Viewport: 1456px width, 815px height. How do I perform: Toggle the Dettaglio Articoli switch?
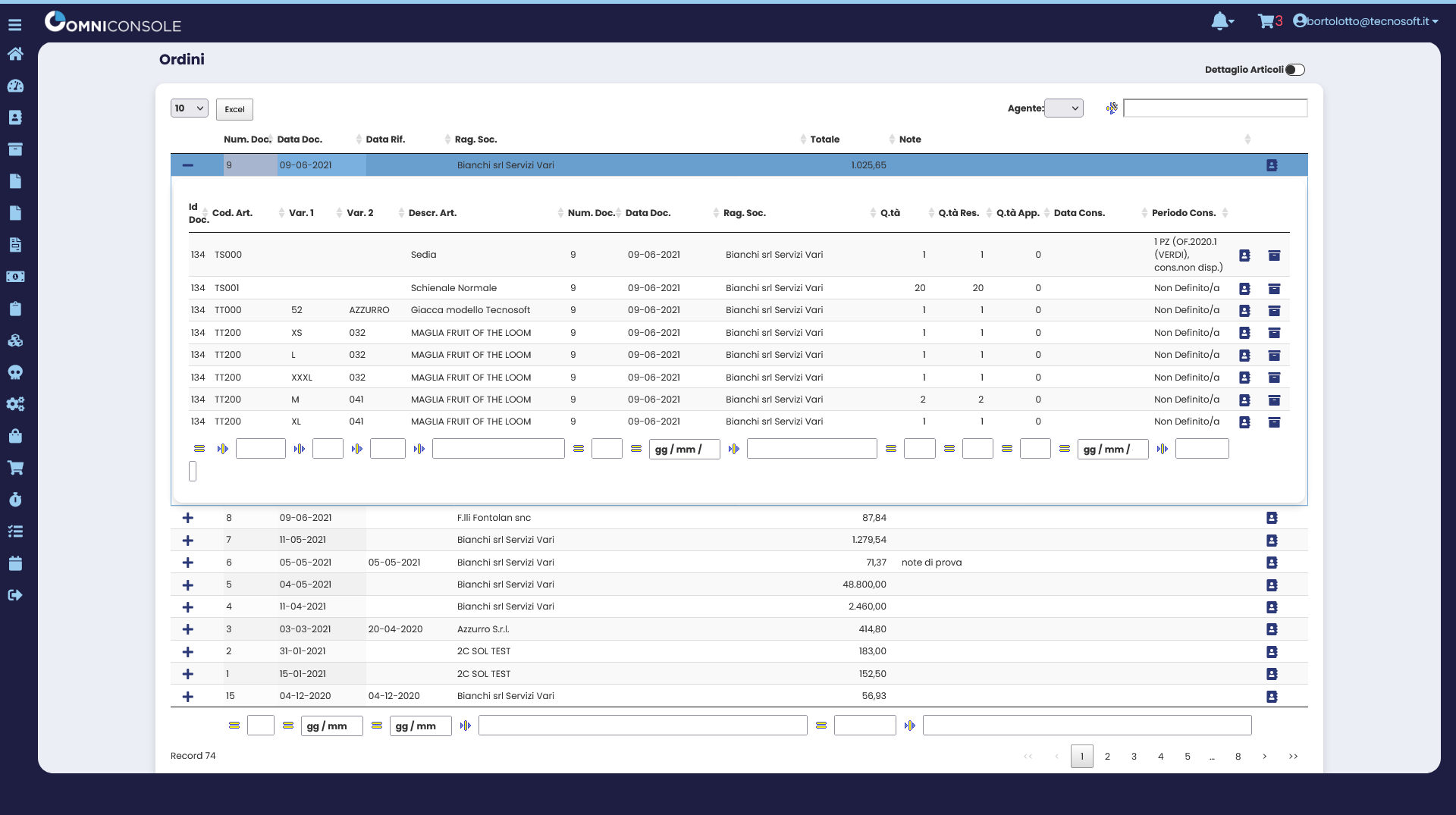point(1295,70)
